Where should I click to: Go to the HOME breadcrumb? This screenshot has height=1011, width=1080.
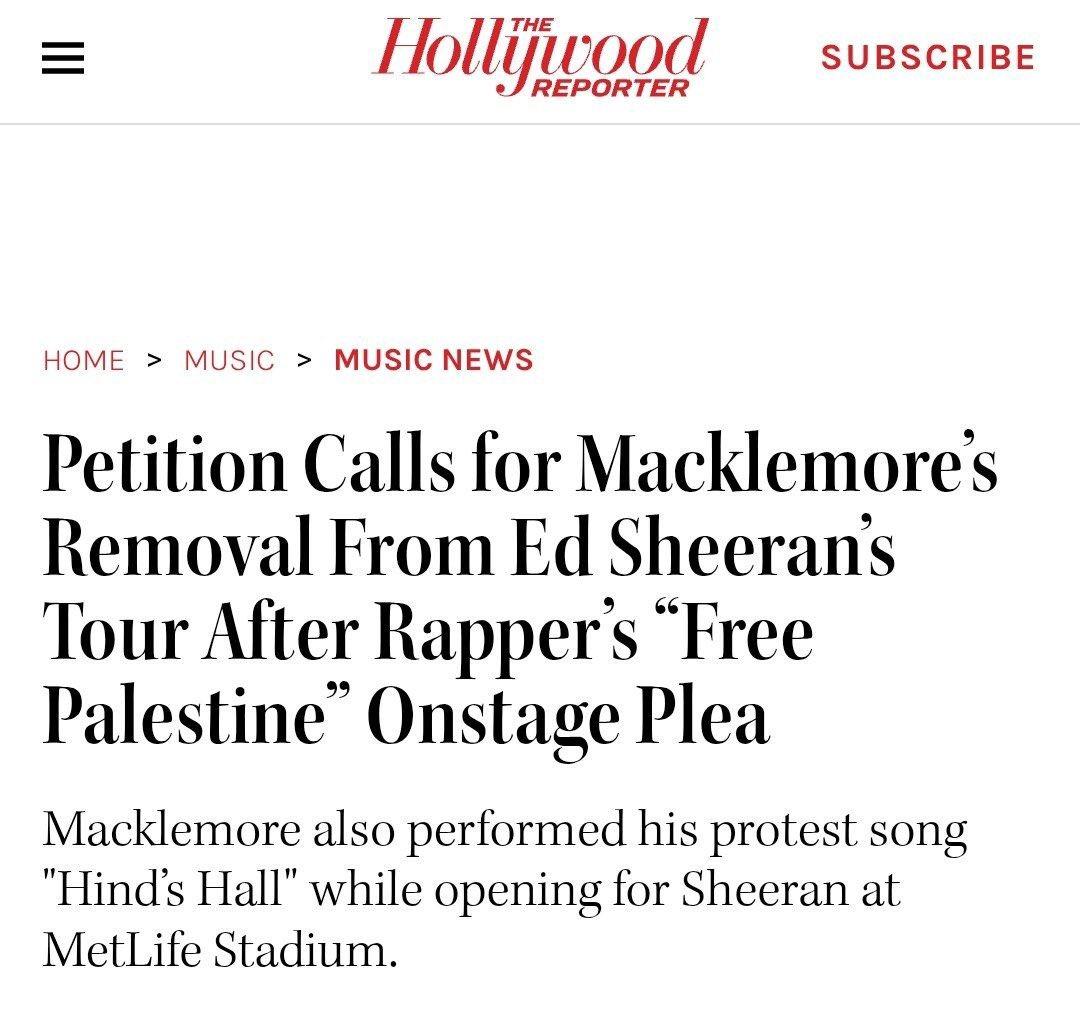[83, 360]
